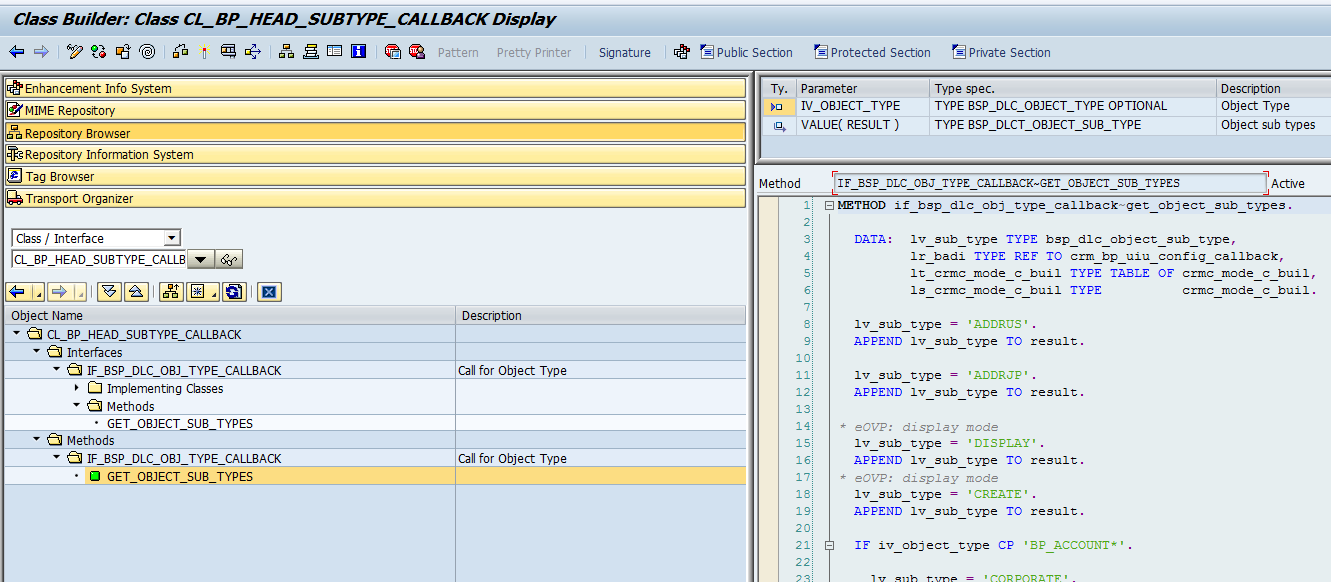
Task: Activate the class with the matchstick icon
Action: pyautogui.click(x=203, y=52)
